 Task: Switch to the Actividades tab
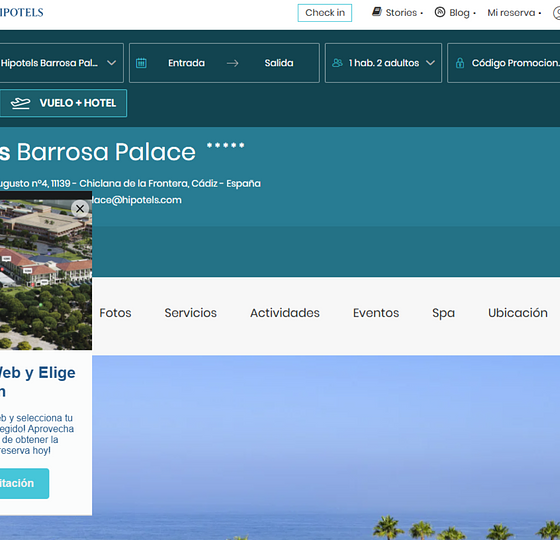coord(285,313)
